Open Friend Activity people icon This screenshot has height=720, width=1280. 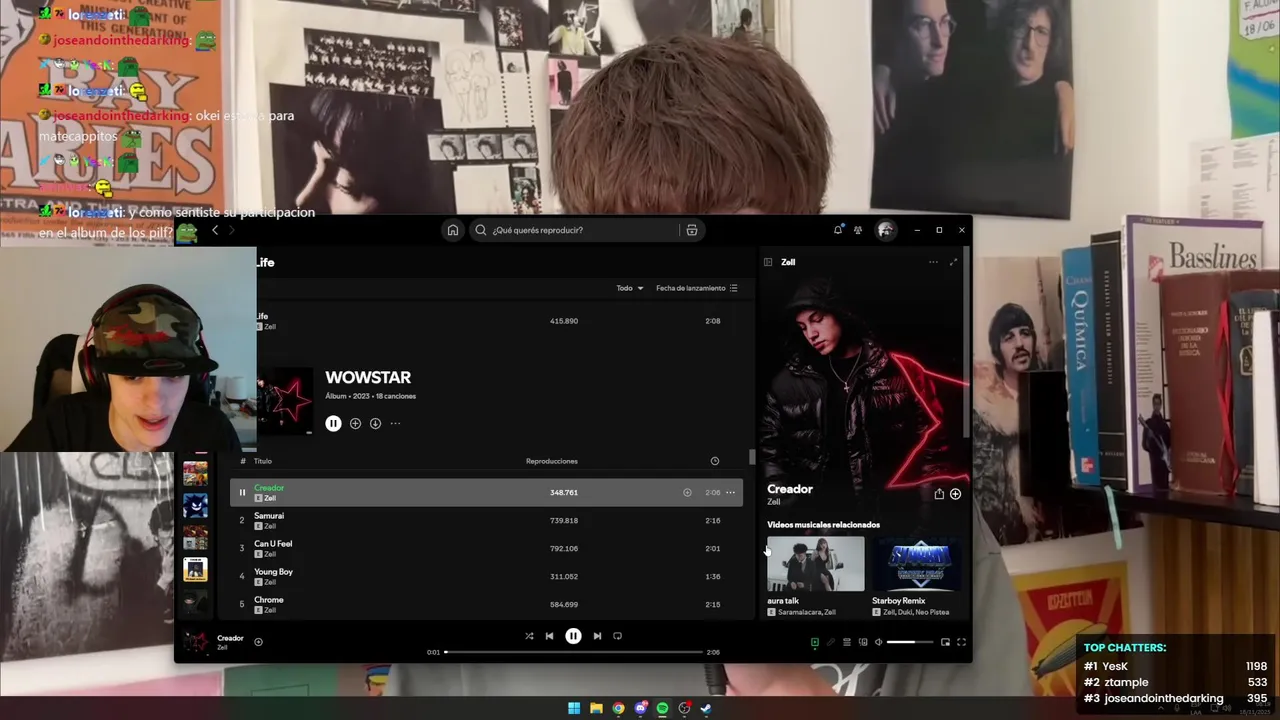click(858, 230)
